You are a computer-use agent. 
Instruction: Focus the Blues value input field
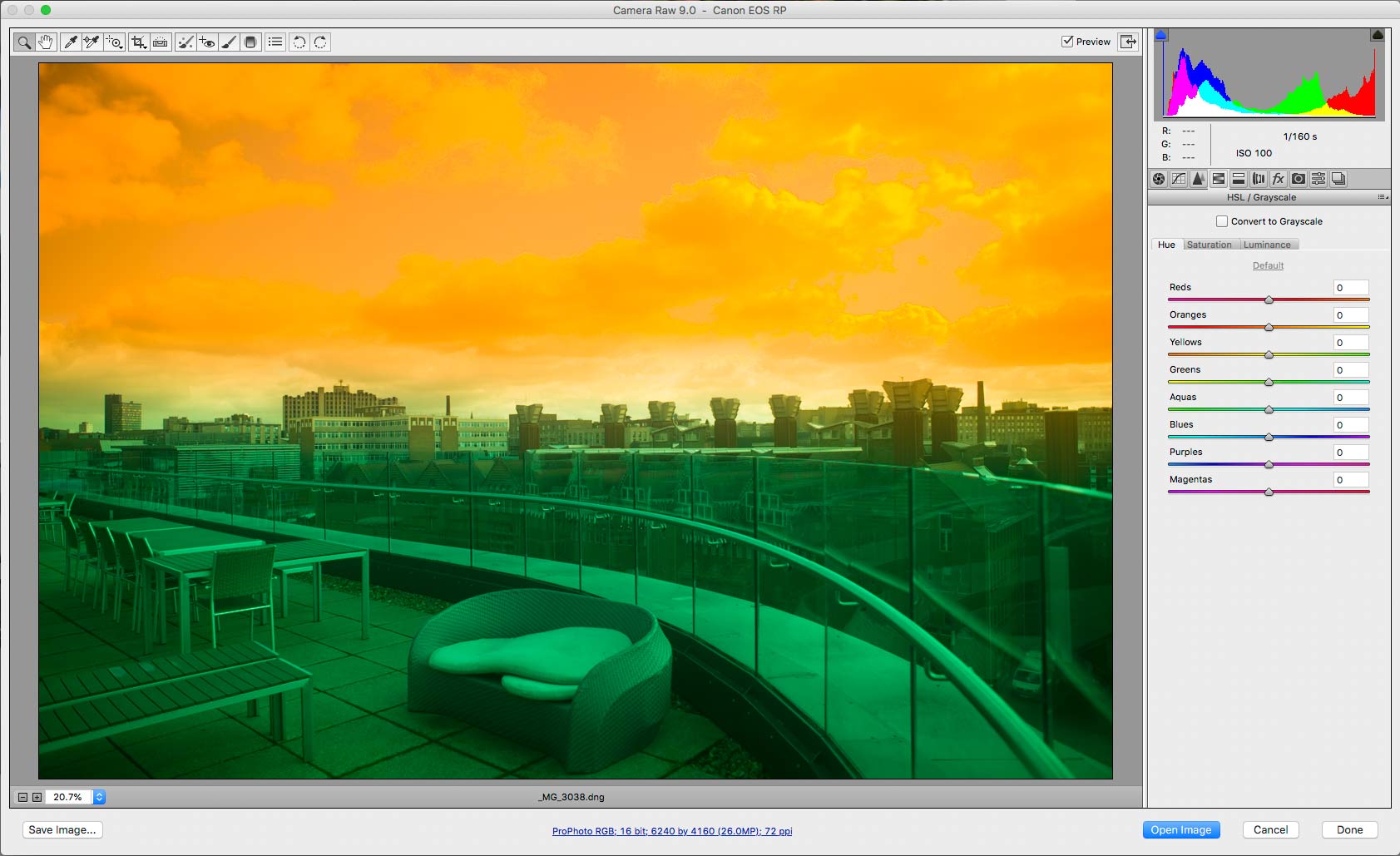click(1351, 425)
